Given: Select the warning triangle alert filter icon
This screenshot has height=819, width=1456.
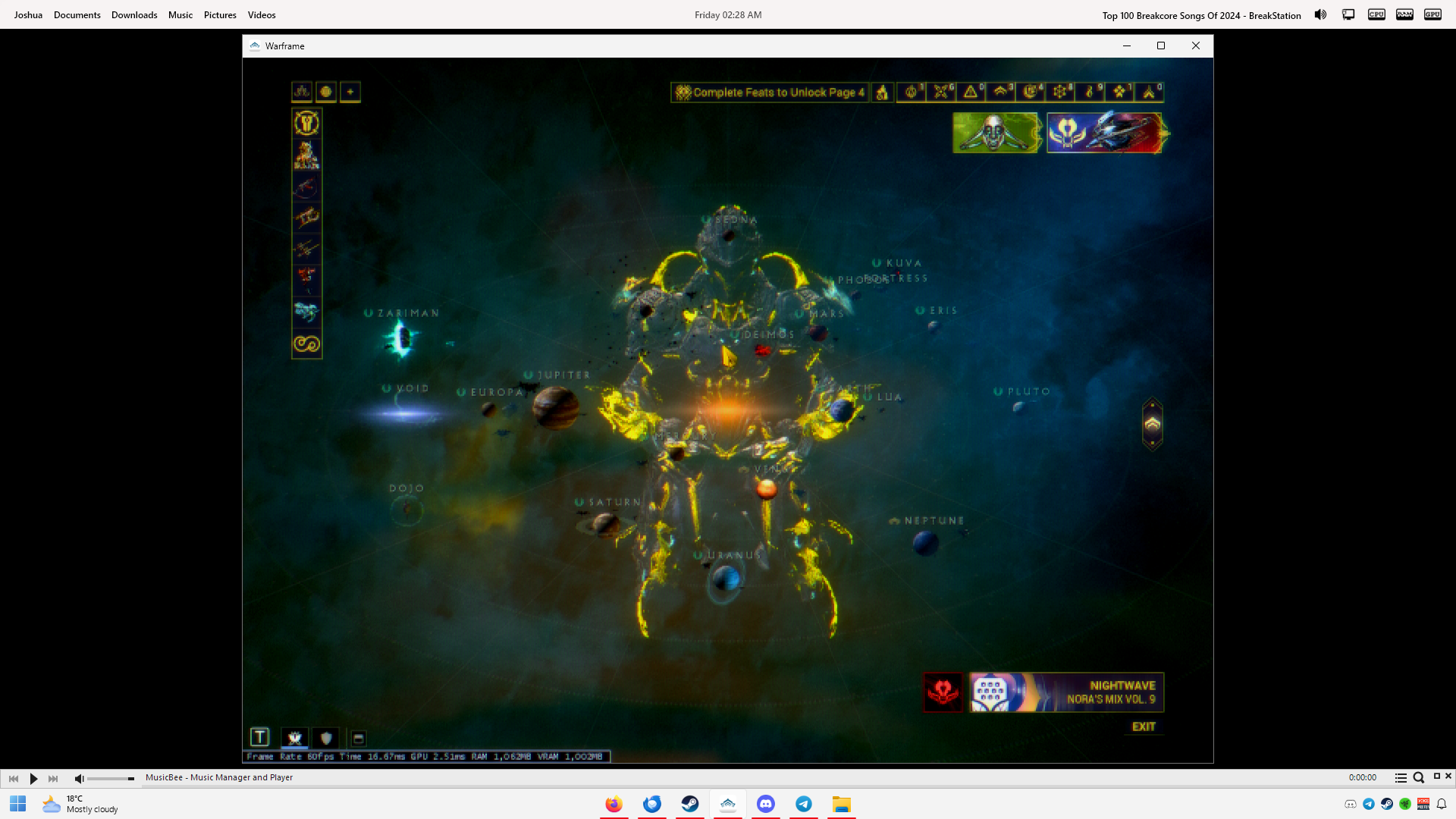Looking at the screenshot, I should [x=971, y=92].
